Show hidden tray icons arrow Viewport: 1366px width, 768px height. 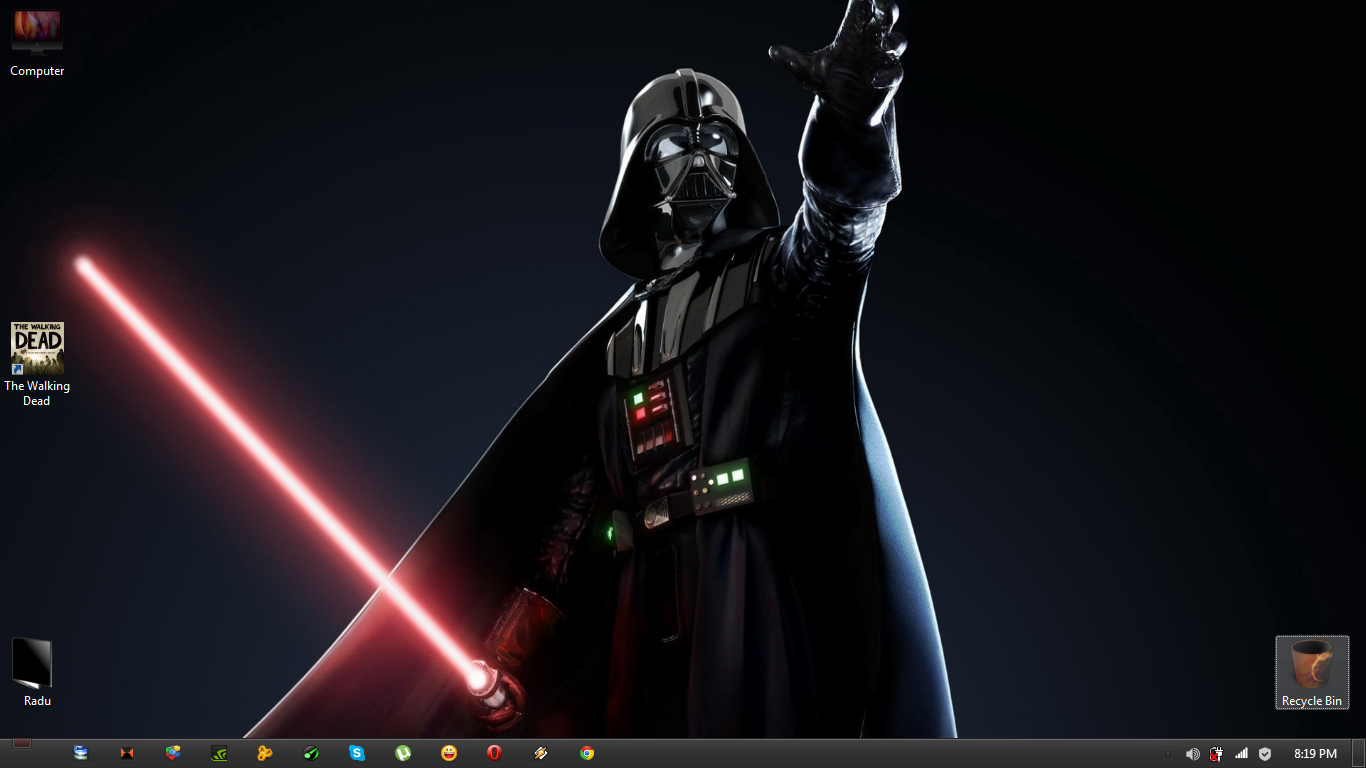1168,754
